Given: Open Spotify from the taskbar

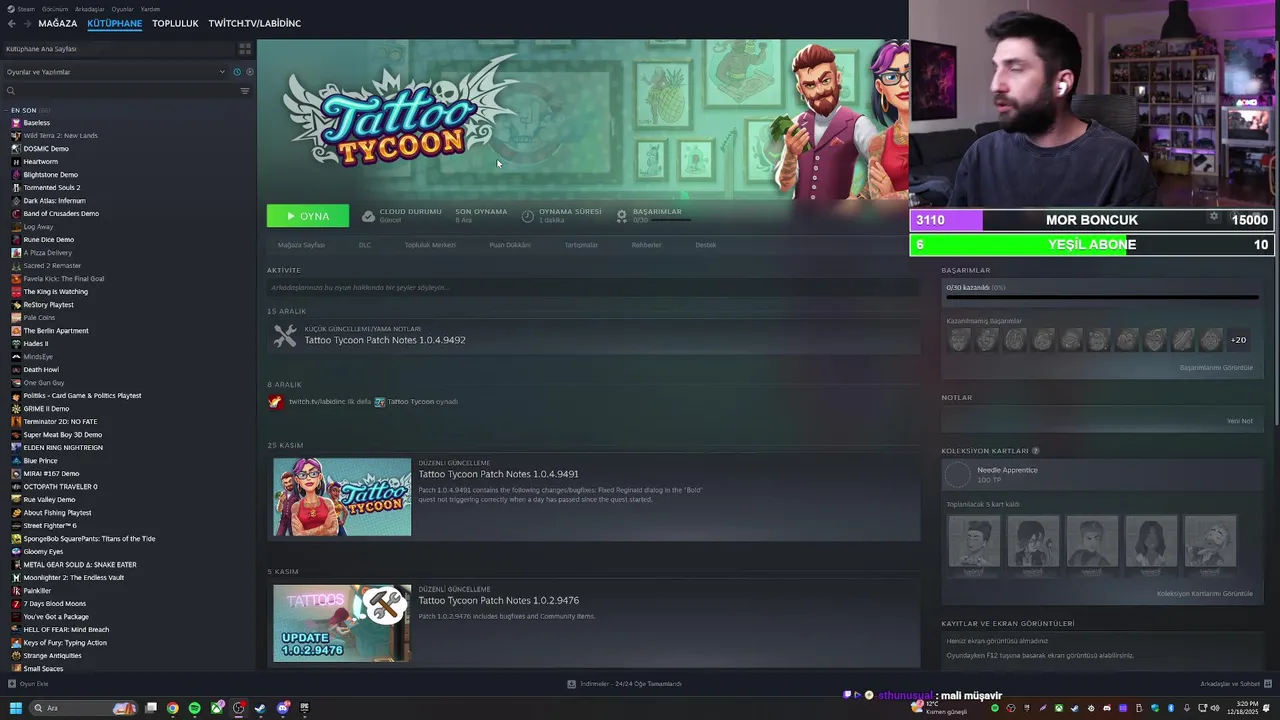Looking at the screenshot, I should pos(195,708).
